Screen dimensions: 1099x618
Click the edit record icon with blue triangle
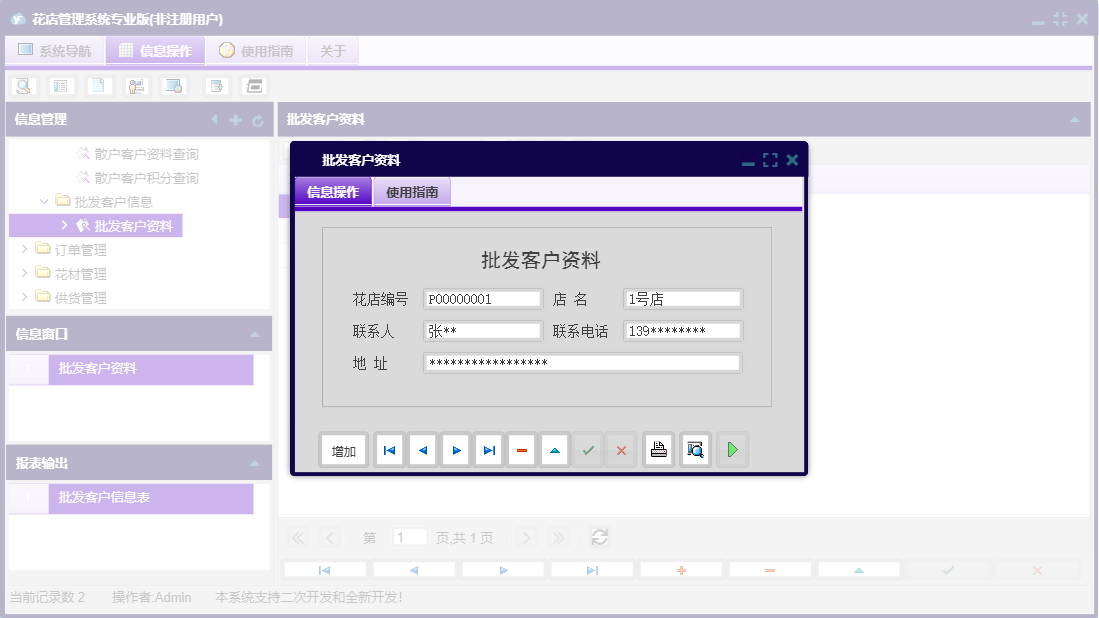[x=554, y=449]
